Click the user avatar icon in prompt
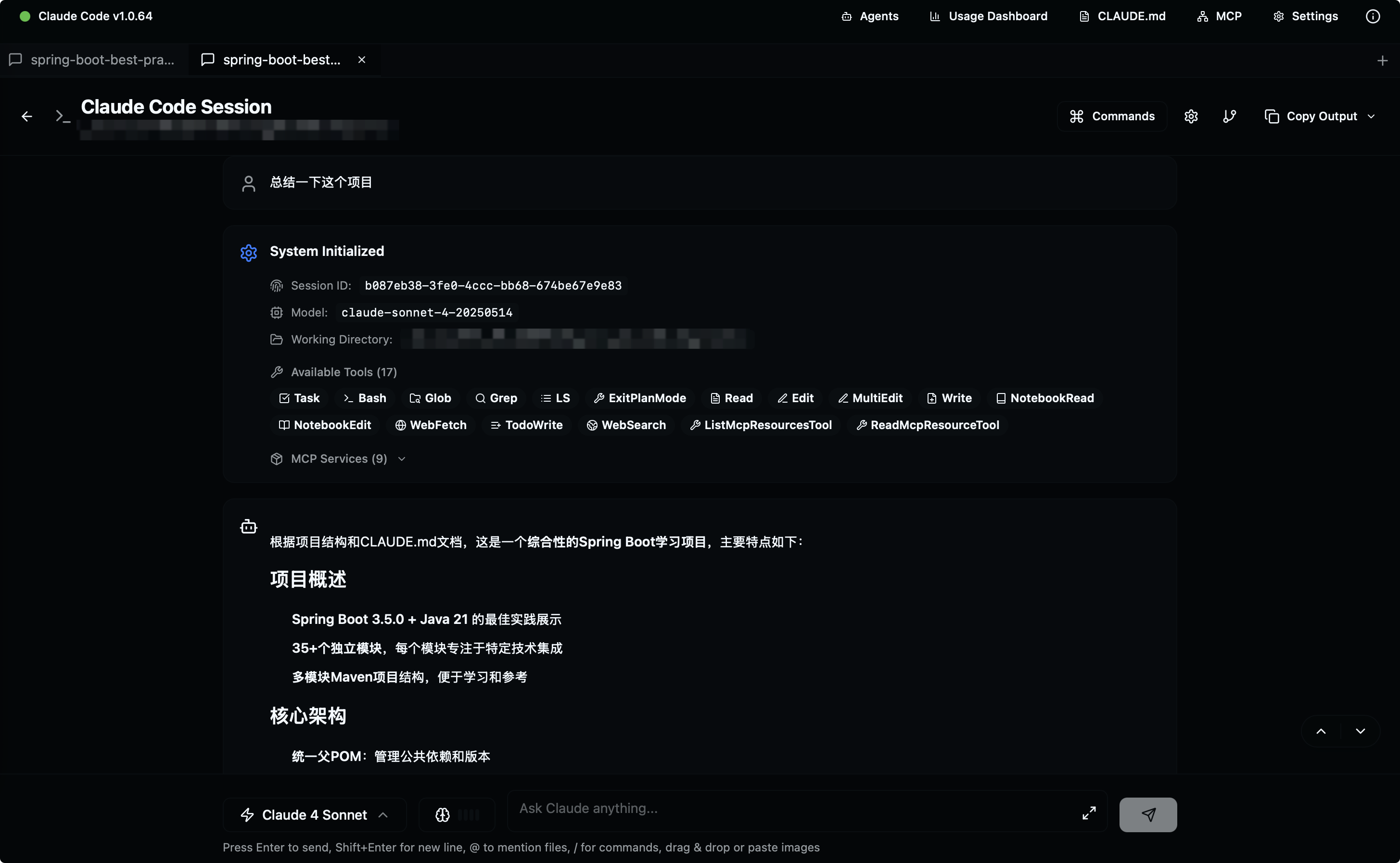1400x863 pixels. pos(248,183)
